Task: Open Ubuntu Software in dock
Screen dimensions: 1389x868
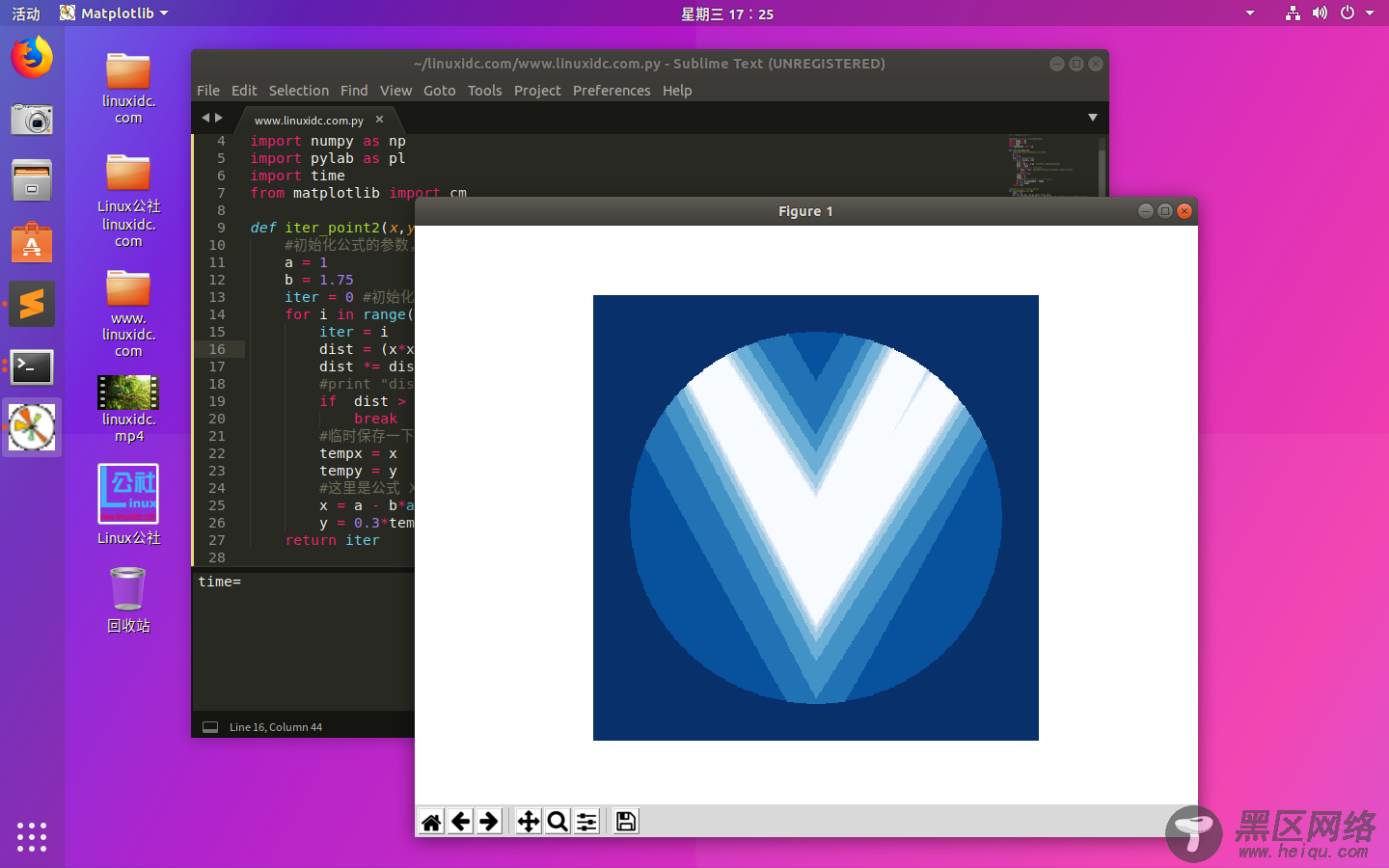Action: (x=32, y=243)
